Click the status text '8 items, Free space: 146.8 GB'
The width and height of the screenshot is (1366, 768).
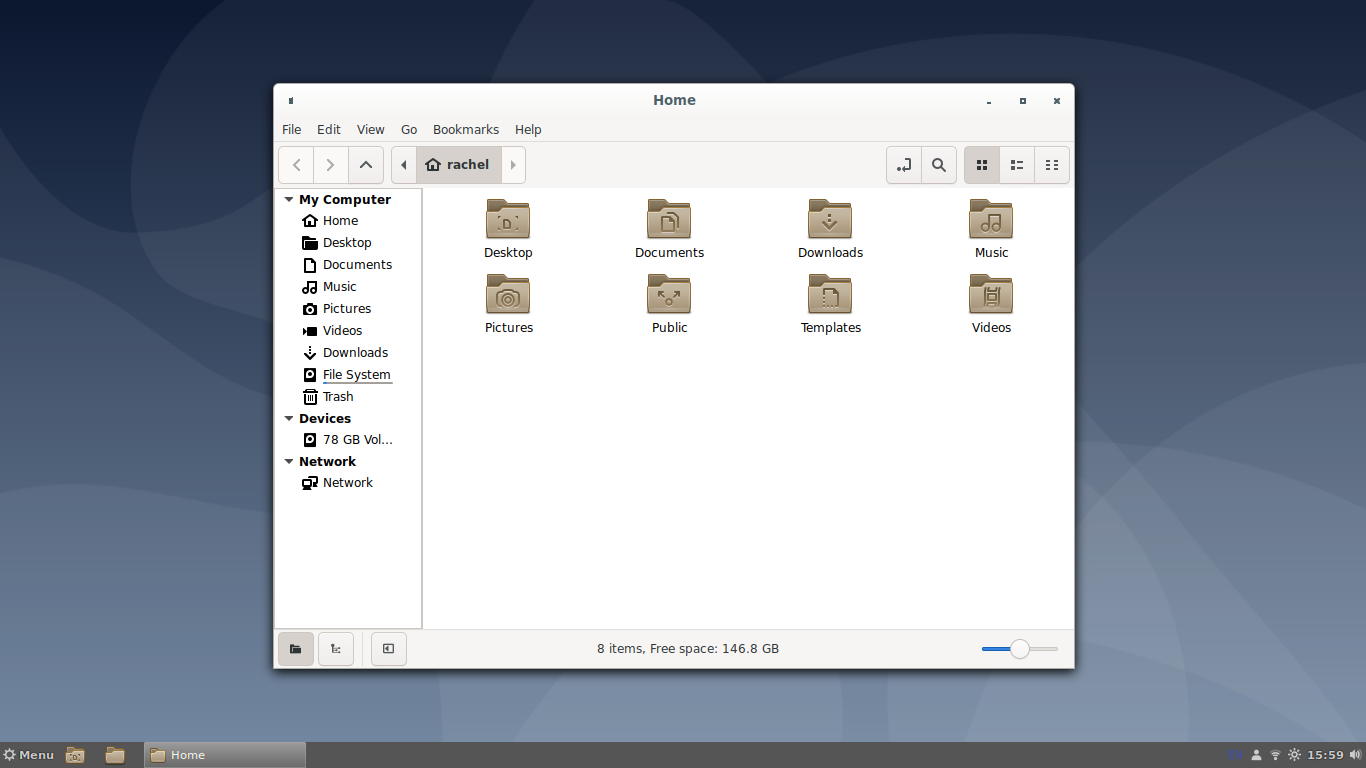pos(688,649)
